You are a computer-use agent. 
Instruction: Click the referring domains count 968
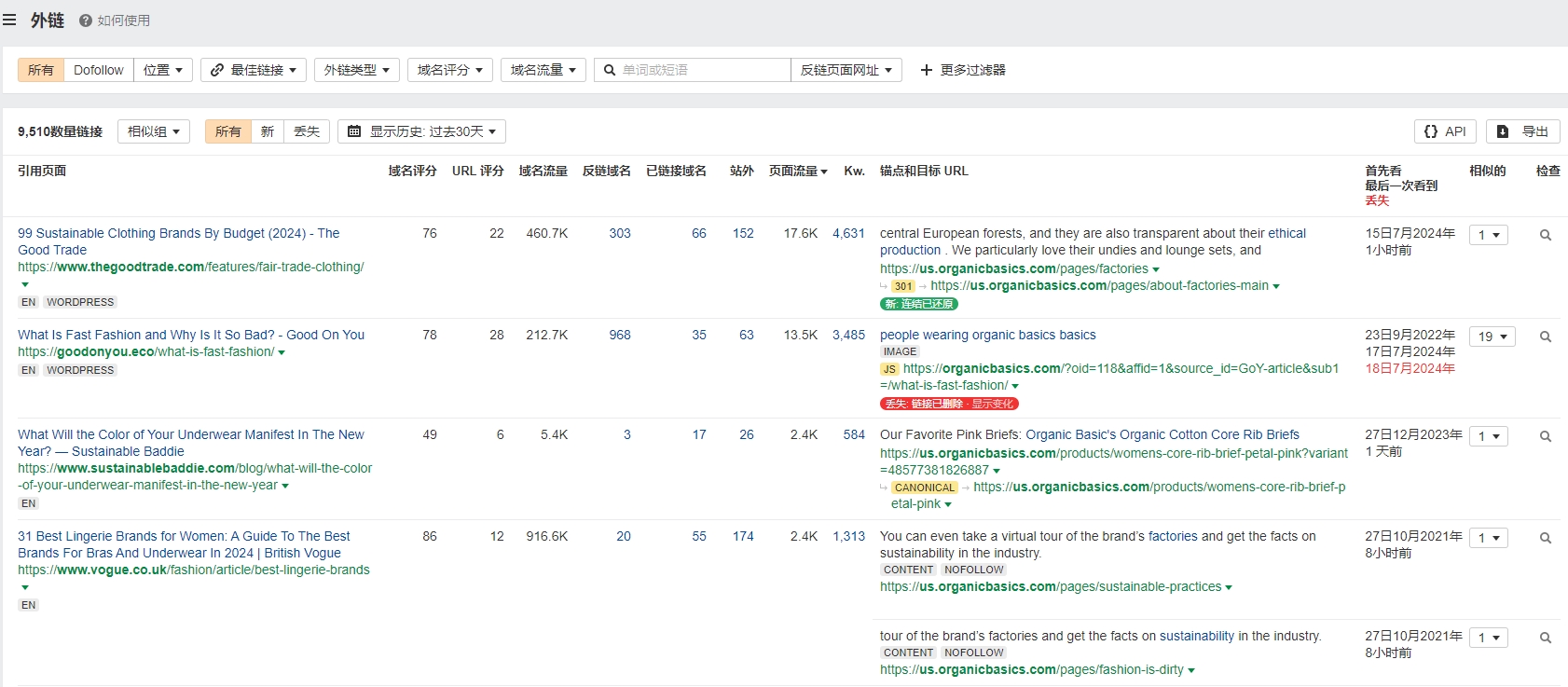620,335
